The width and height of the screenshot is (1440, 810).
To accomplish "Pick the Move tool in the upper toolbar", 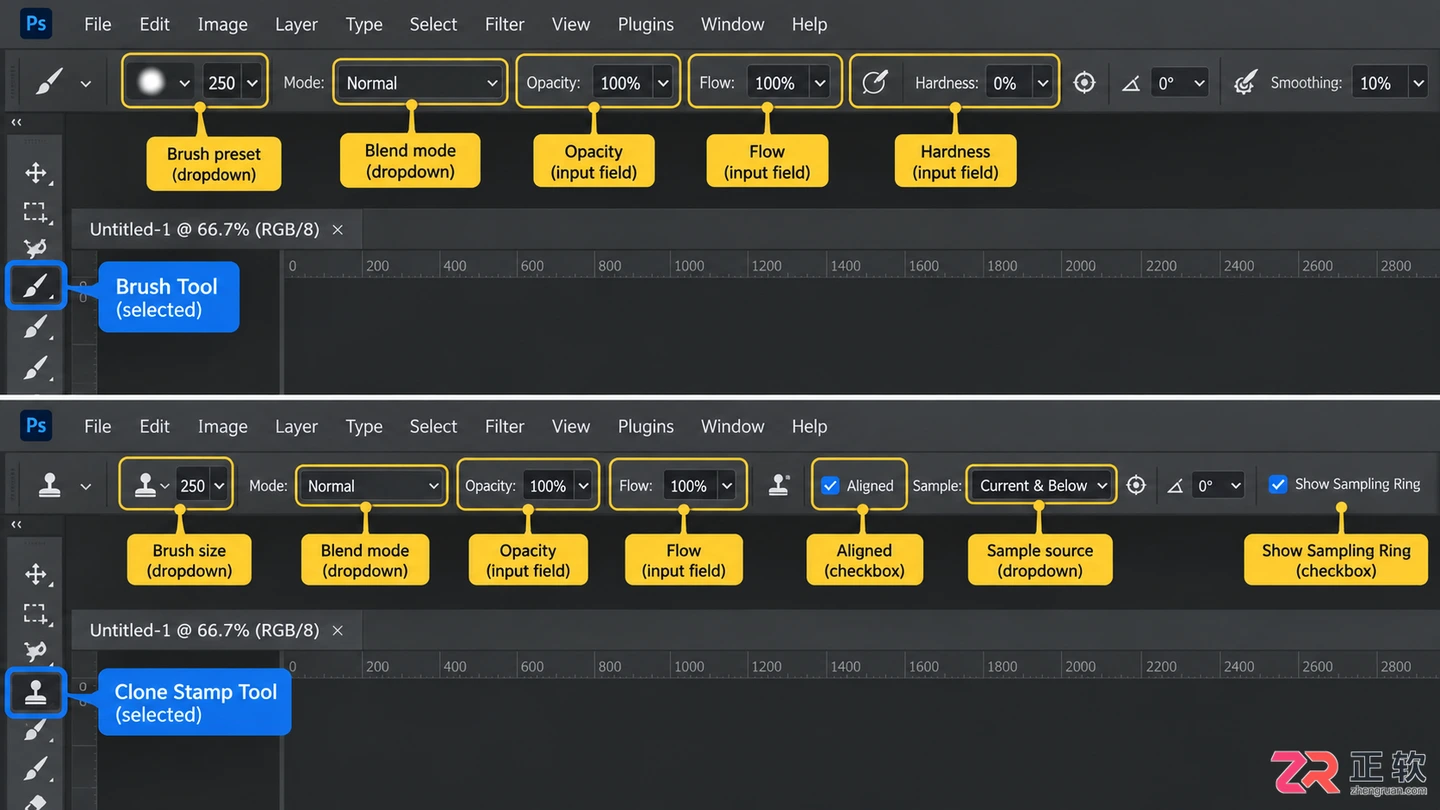I will click(36, 172).
